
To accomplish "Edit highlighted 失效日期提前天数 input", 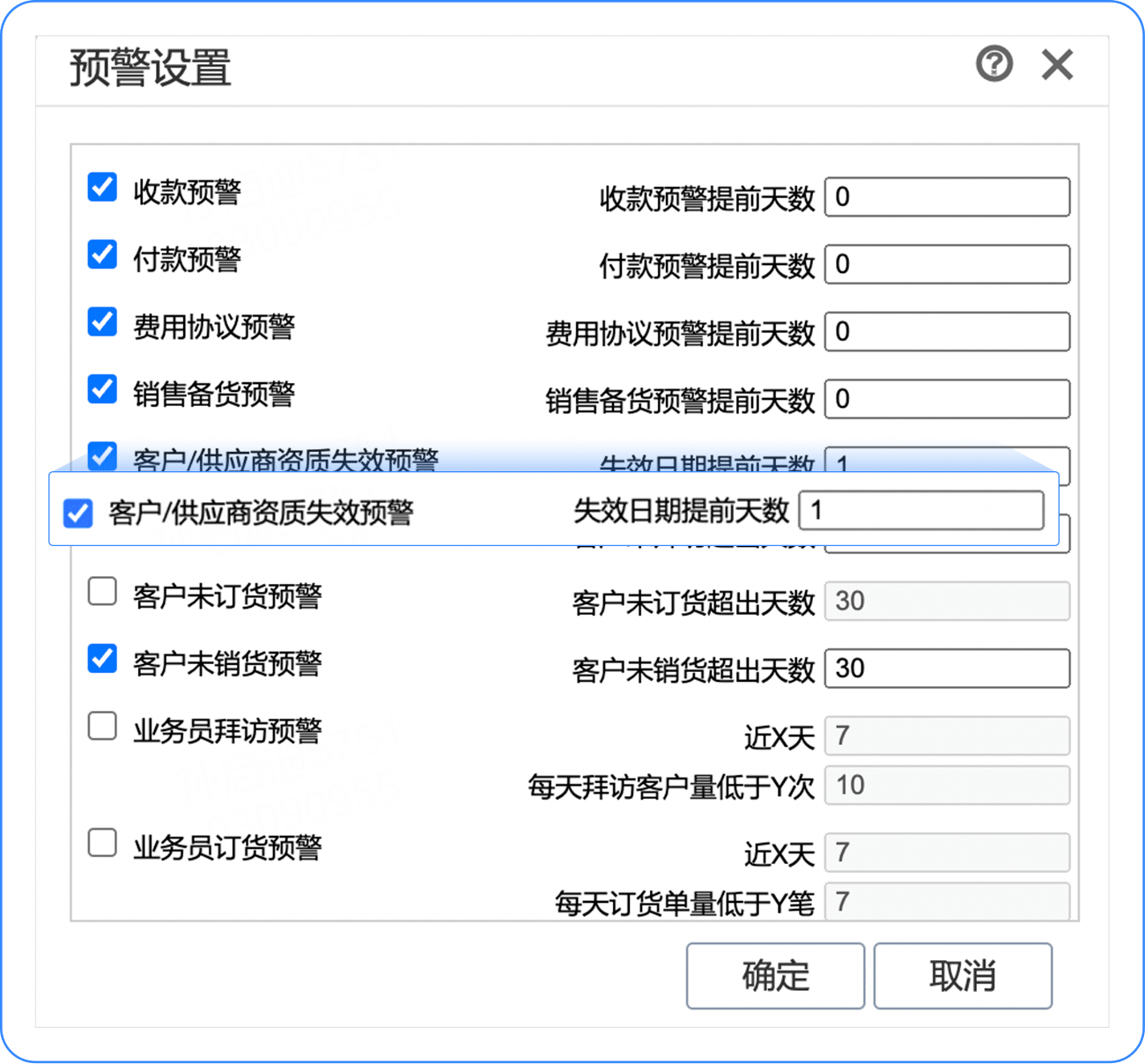I will click(921, 510).
